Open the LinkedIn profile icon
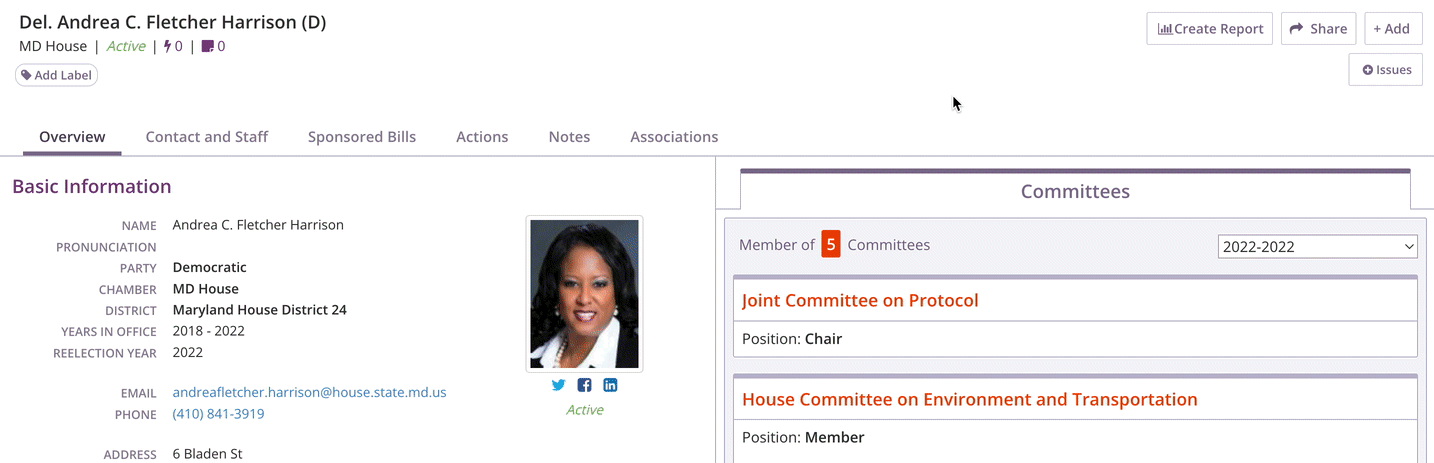The image size is (1434, 463). (x=610, y=385)
